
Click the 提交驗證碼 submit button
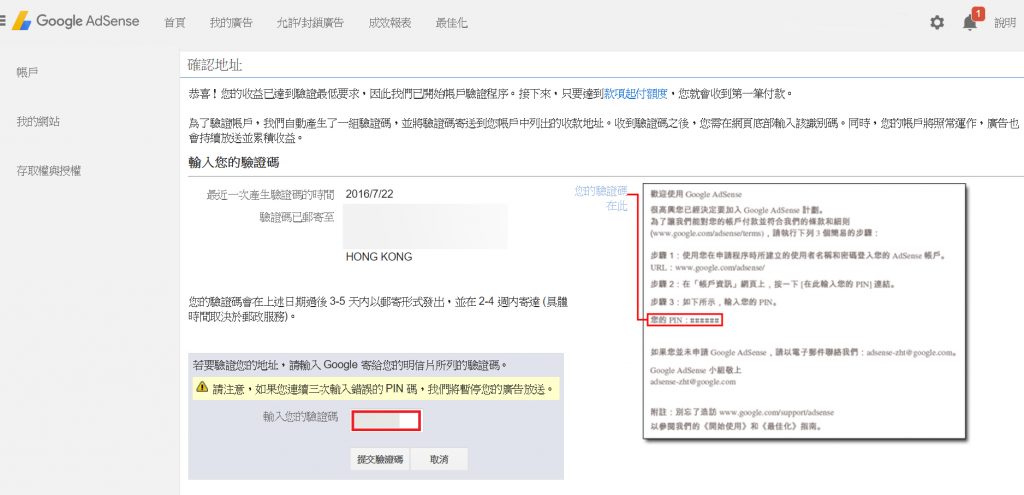pos(380,459)
